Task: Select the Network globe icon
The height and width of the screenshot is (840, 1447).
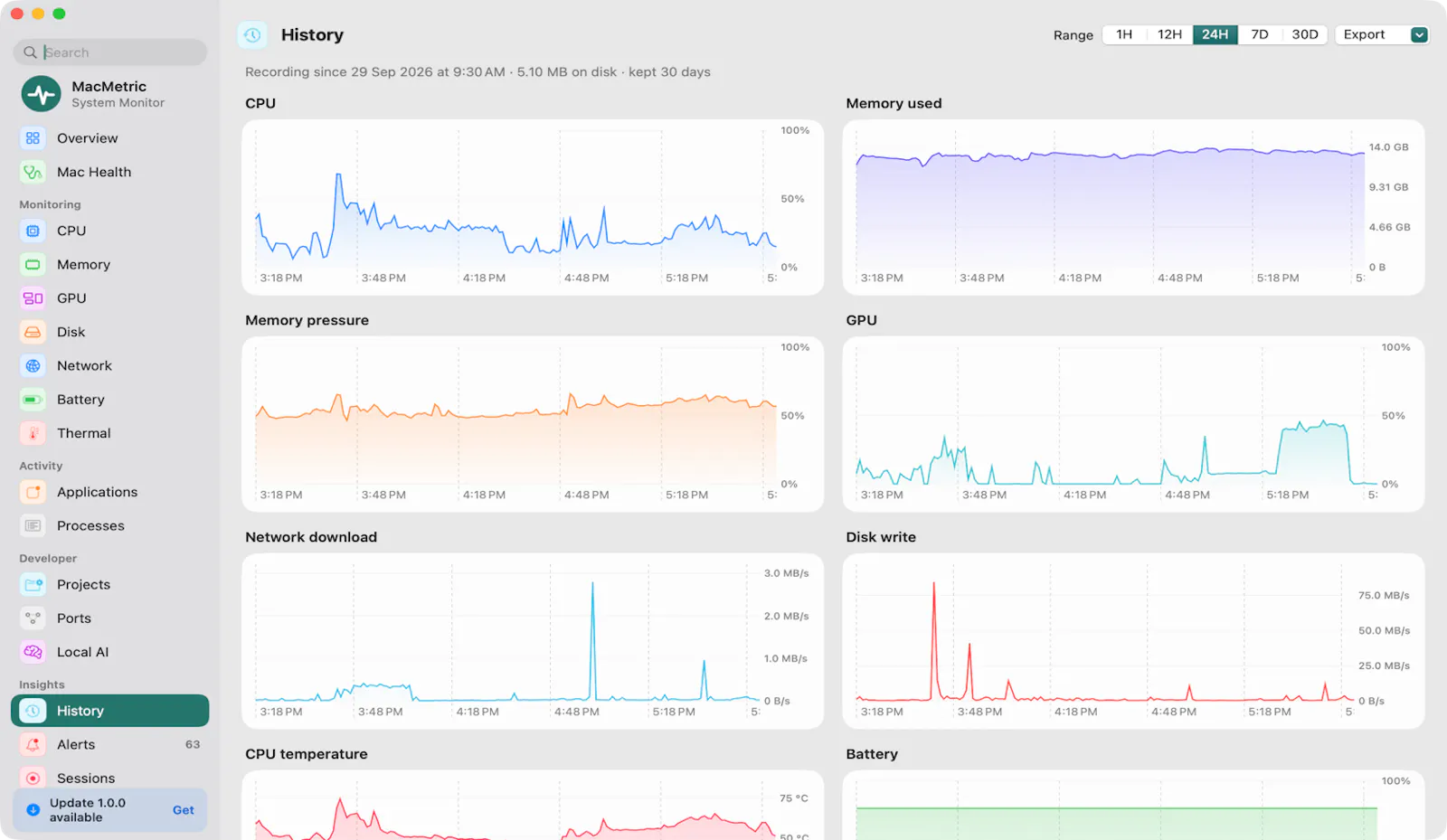Action: (x=33, y=366)
